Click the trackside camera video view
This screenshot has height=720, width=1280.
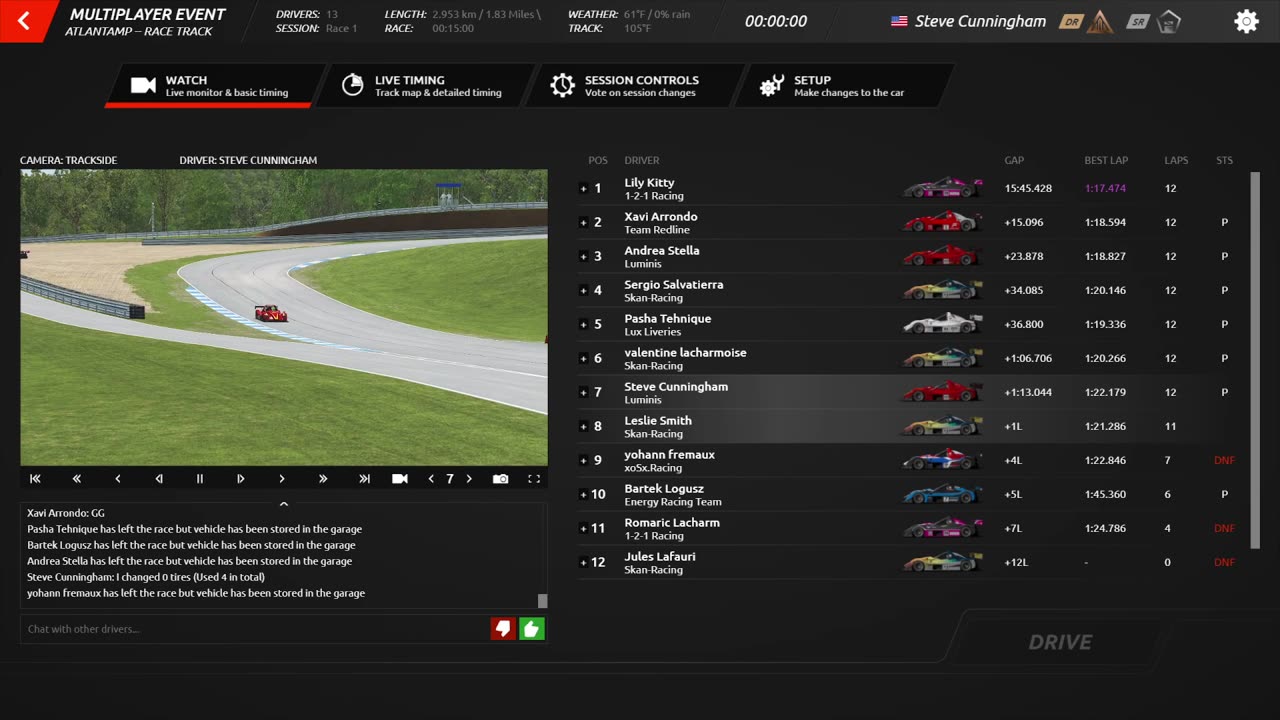[284, 317]
